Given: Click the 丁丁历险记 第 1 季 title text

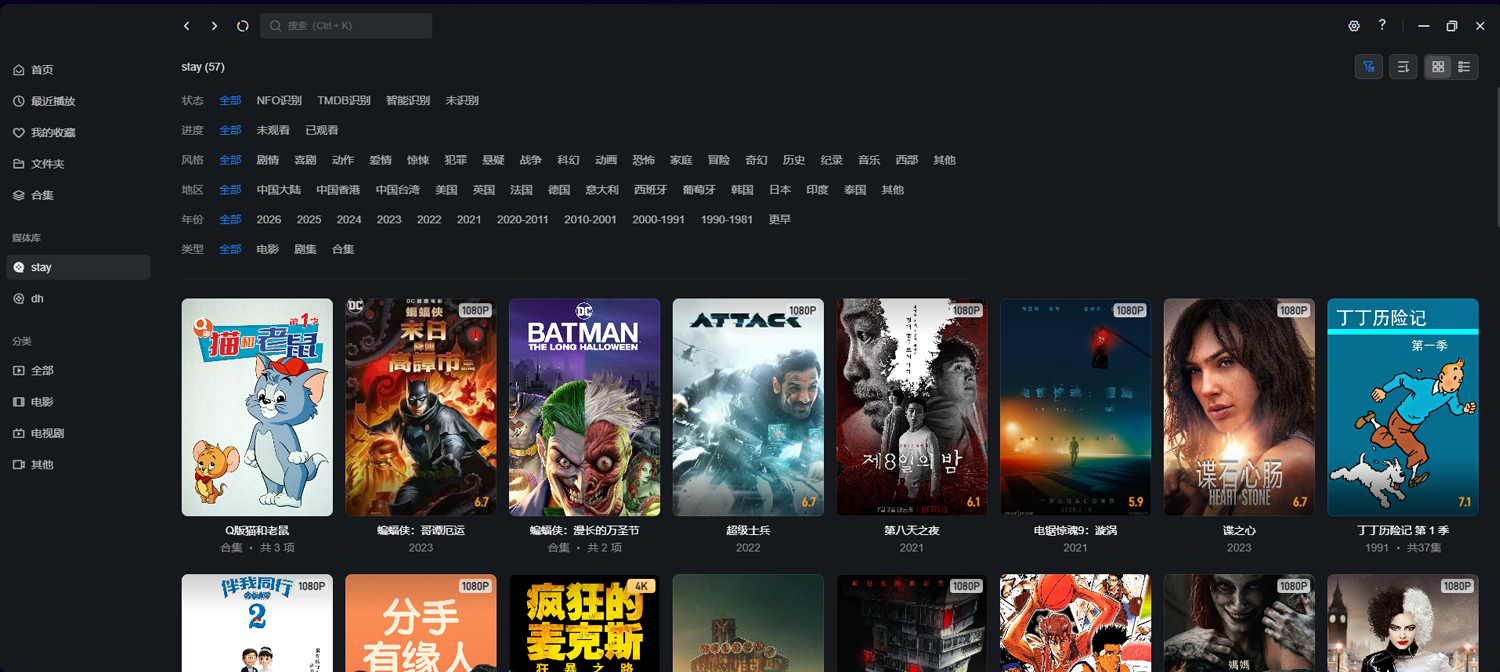Looking at the screenshot, I should (x=1403, y=530).
